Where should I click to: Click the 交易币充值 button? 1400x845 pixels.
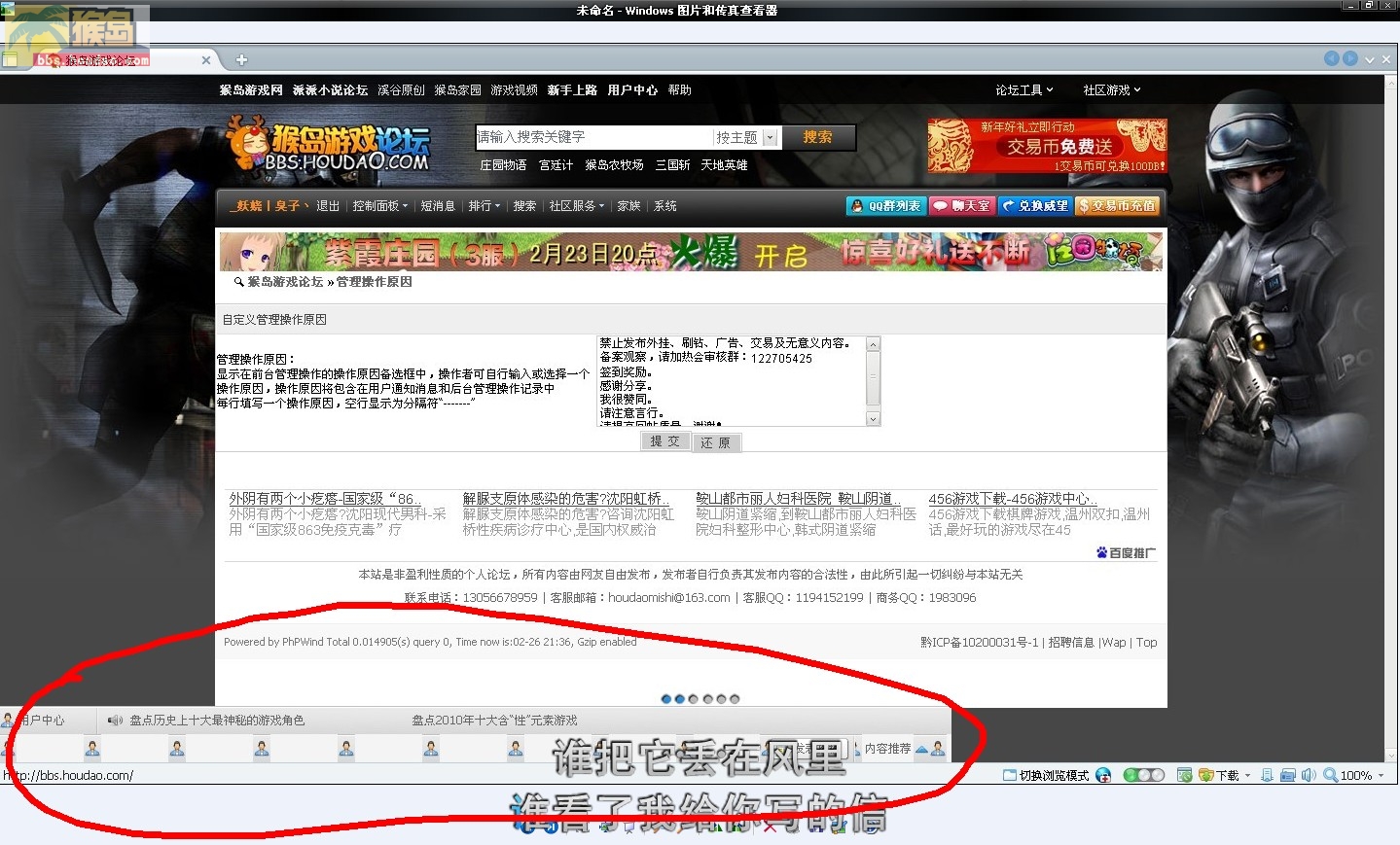tap(1117, 206)
